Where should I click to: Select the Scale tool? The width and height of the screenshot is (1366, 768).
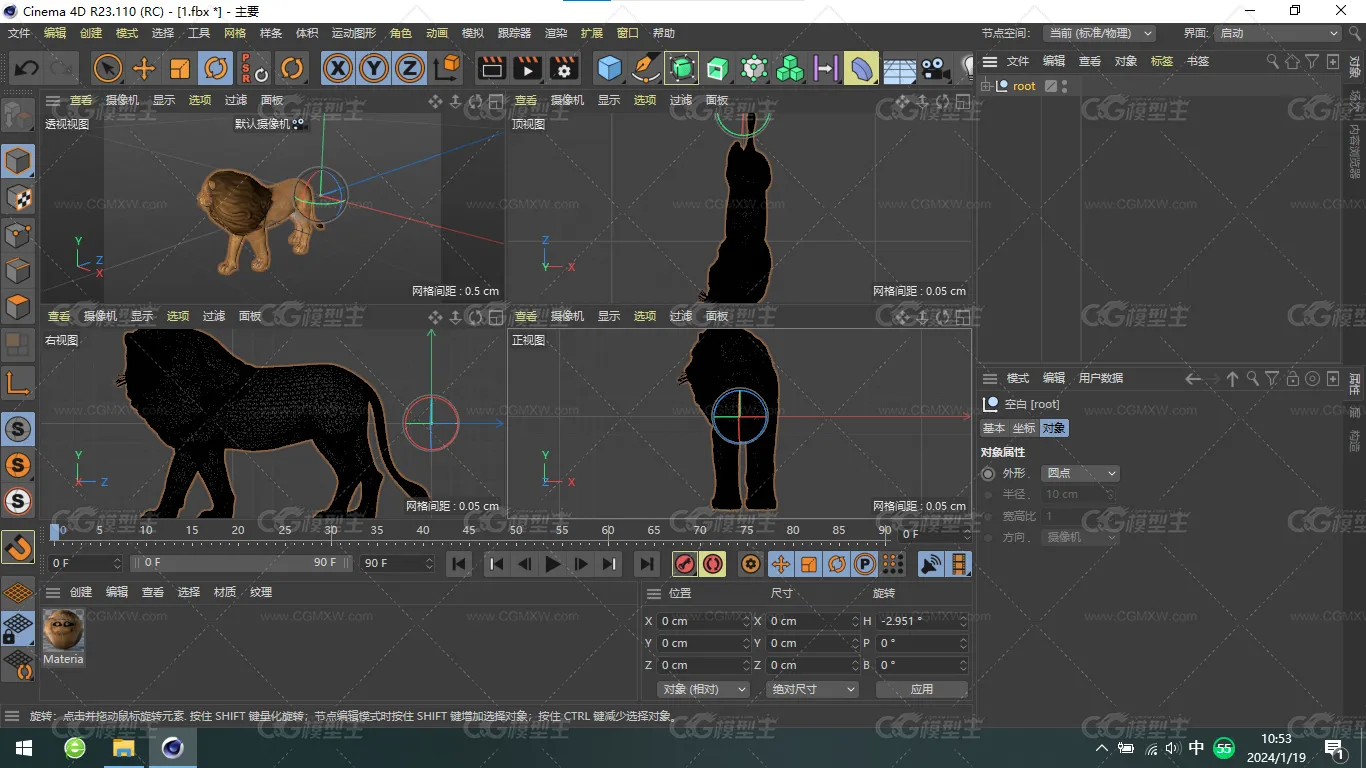pyautogui.click(x=180, y=68)
